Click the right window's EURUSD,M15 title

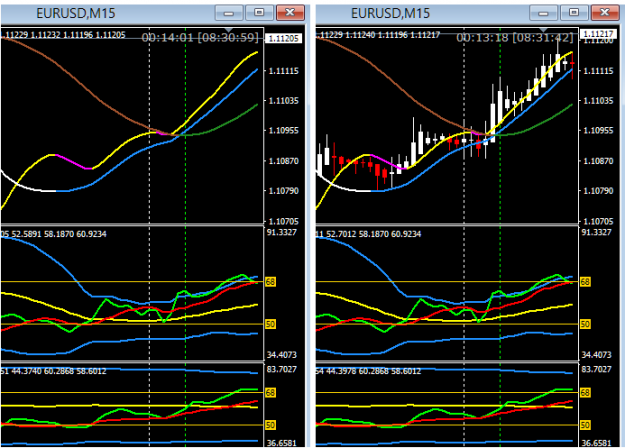pos(390,13)
